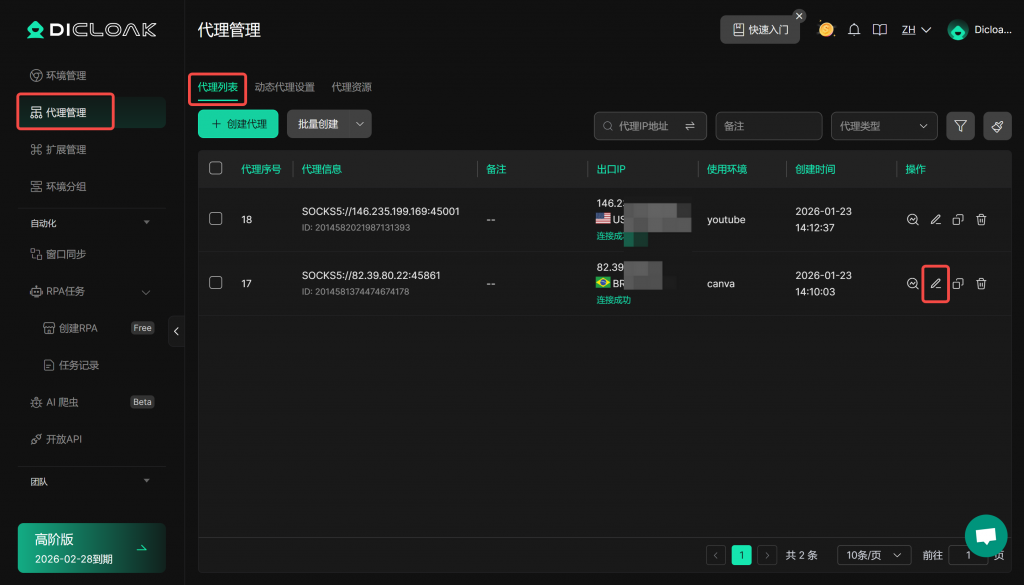Check proxy 17 with its magnifier detect icon

(912, 284)
